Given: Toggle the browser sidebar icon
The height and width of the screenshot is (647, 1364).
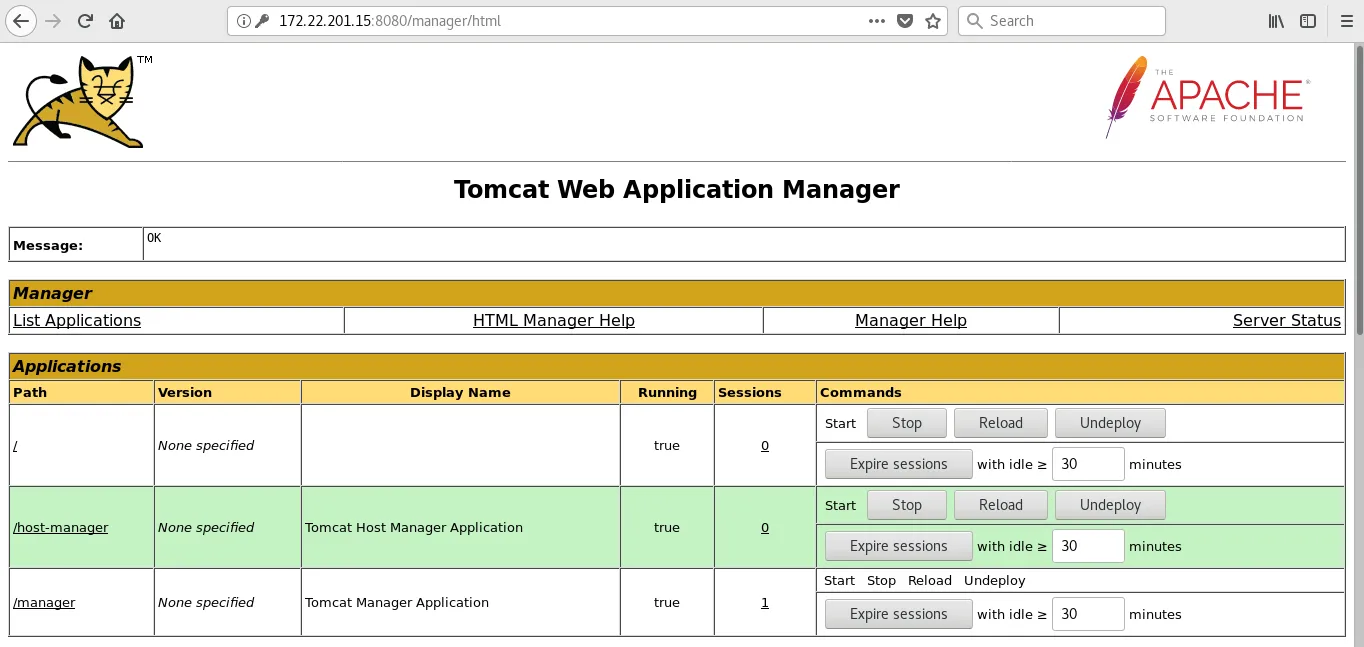Looking at the screenshot, I should [1308, 21].
